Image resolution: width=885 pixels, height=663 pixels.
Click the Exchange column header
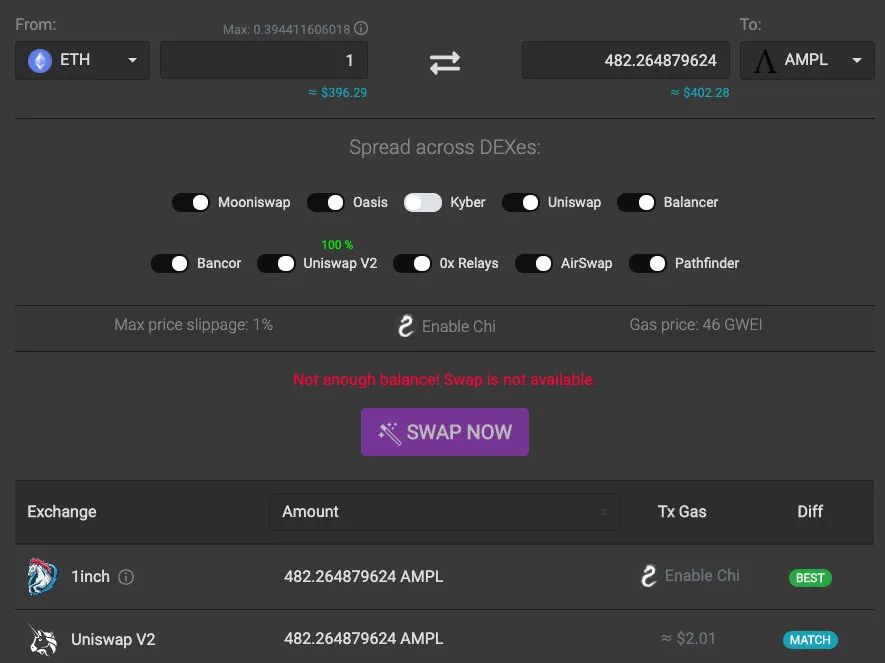tap(62, 512)
